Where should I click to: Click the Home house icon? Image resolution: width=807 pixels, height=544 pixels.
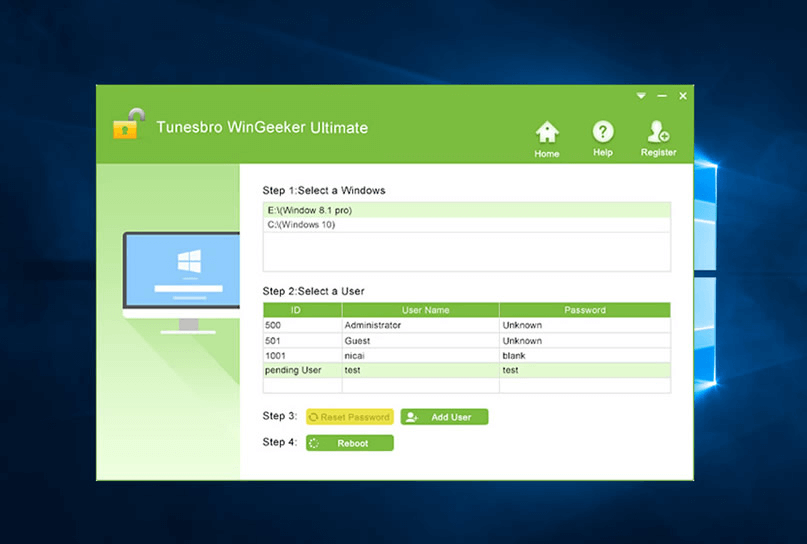546,132
